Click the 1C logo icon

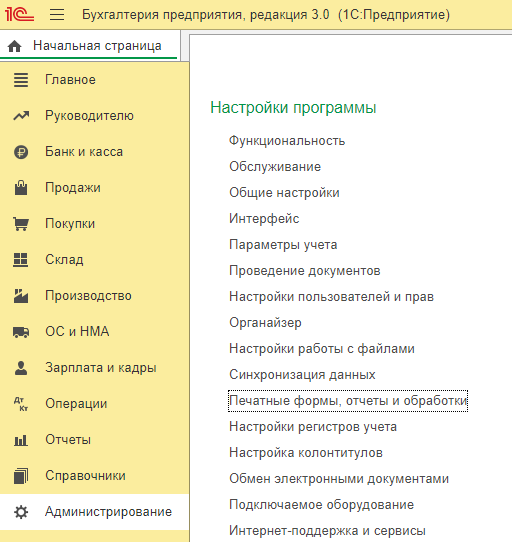19,15
